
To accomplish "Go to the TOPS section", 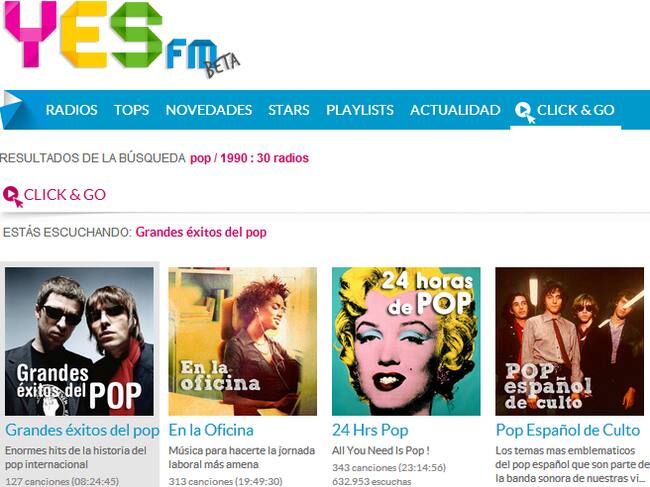I will click(x=131, y=110).
